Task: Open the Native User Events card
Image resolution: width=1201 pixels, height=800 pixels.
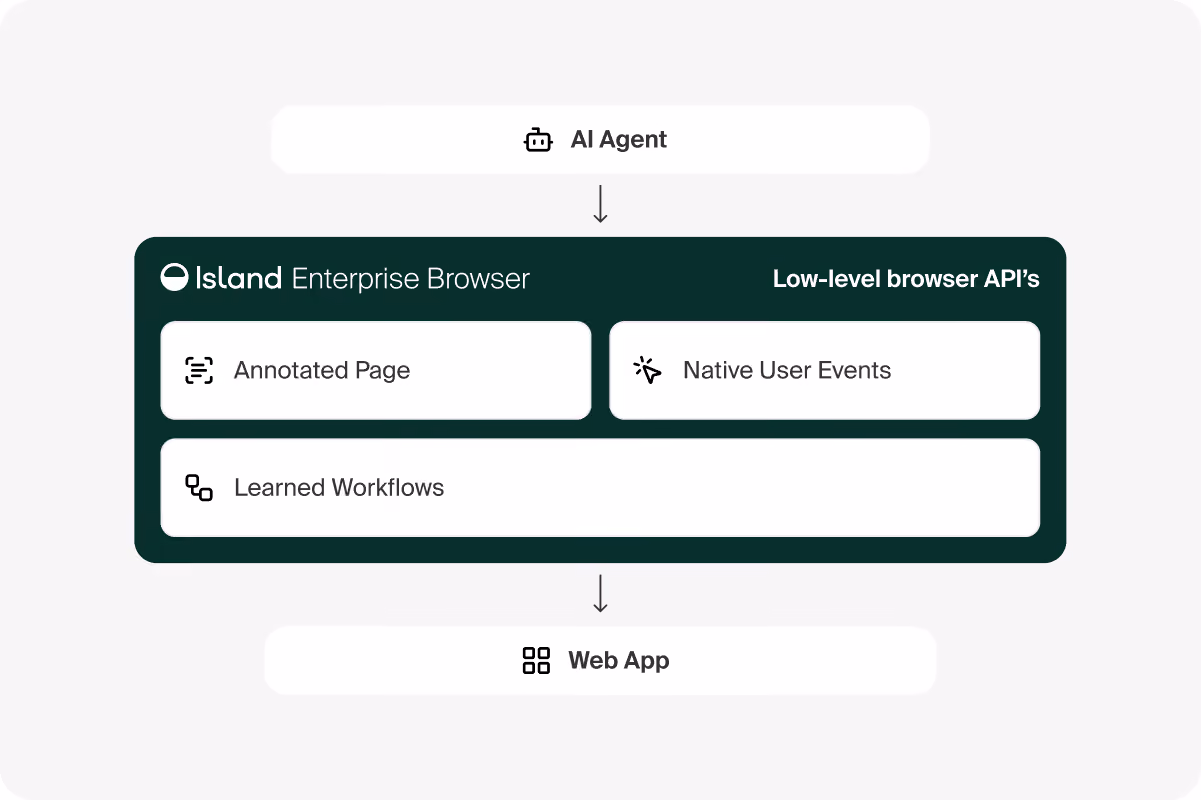Action: [x=825, y=370]
